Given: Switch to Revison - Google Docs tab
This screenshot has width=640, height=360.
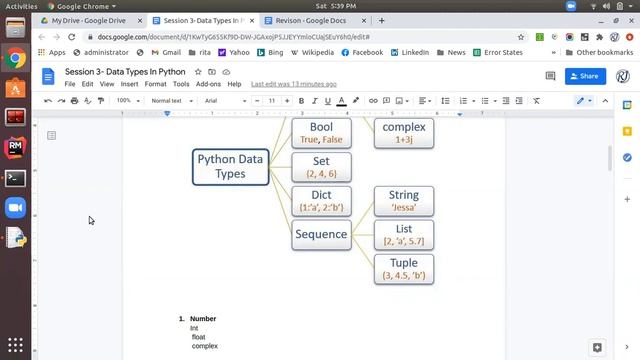Looking at the screenshot, I should coord(311,20).
